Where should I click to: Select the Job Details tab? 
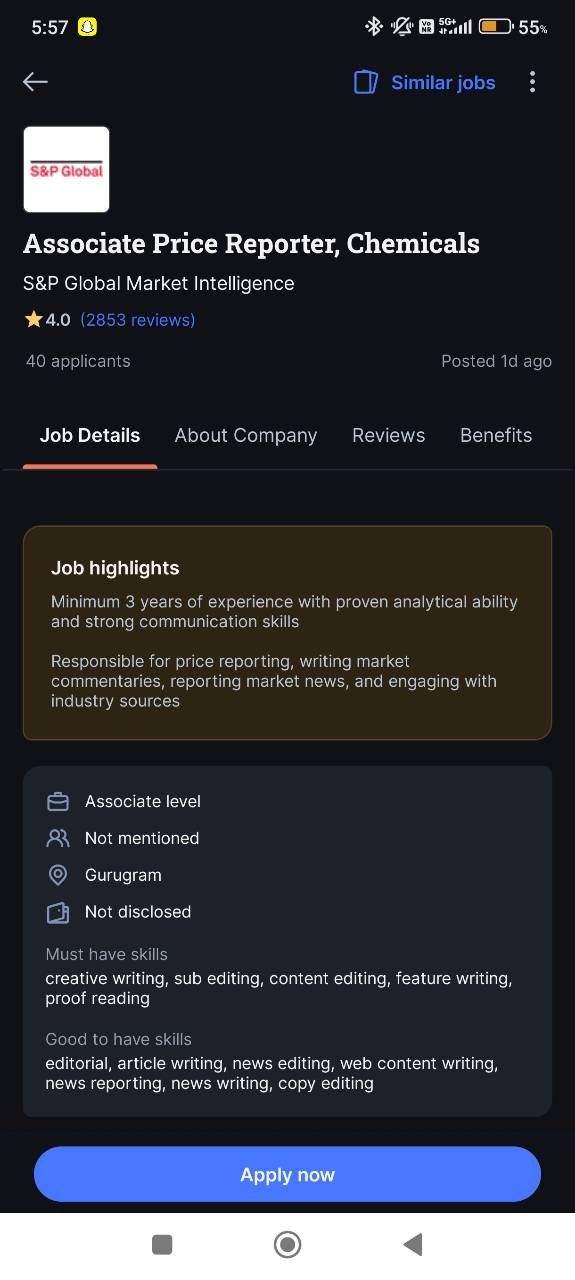(x=90, y=436)
